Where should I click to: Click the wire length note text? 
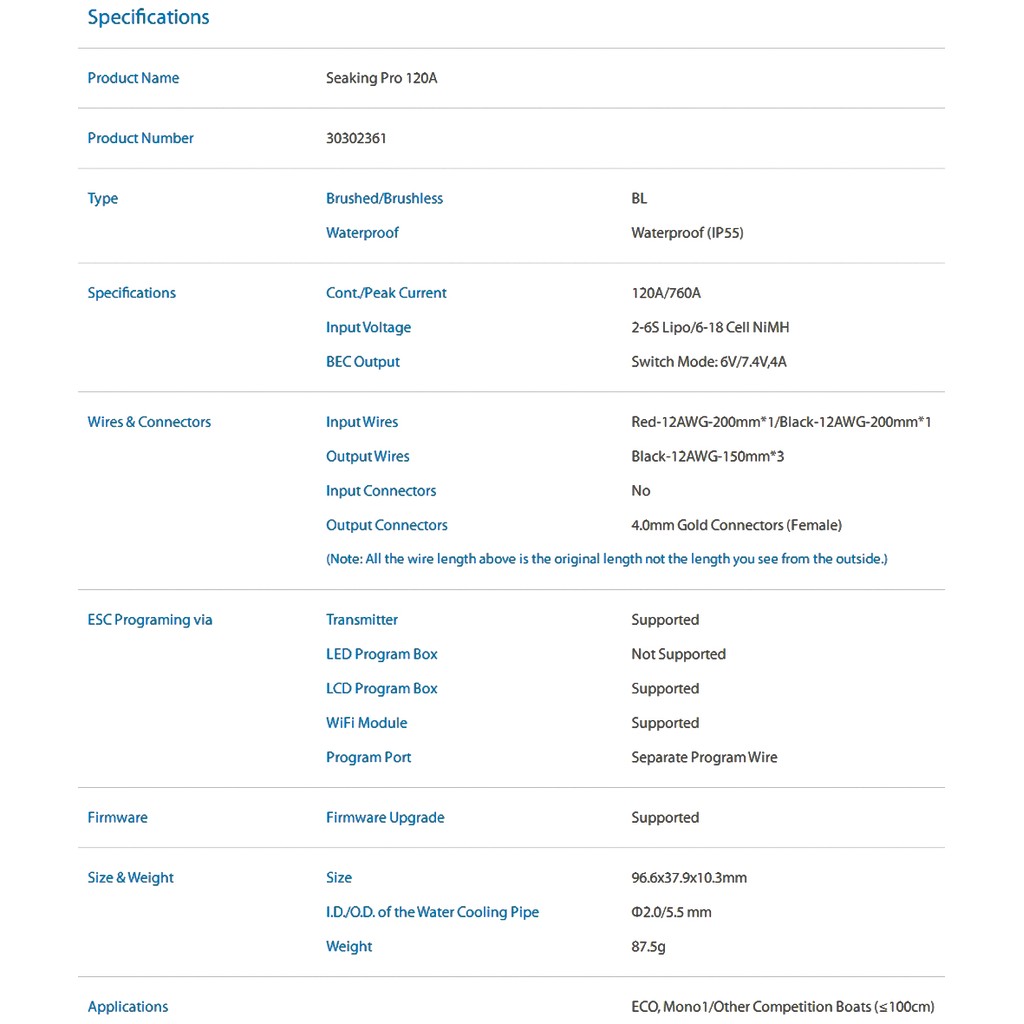[606, 559]
